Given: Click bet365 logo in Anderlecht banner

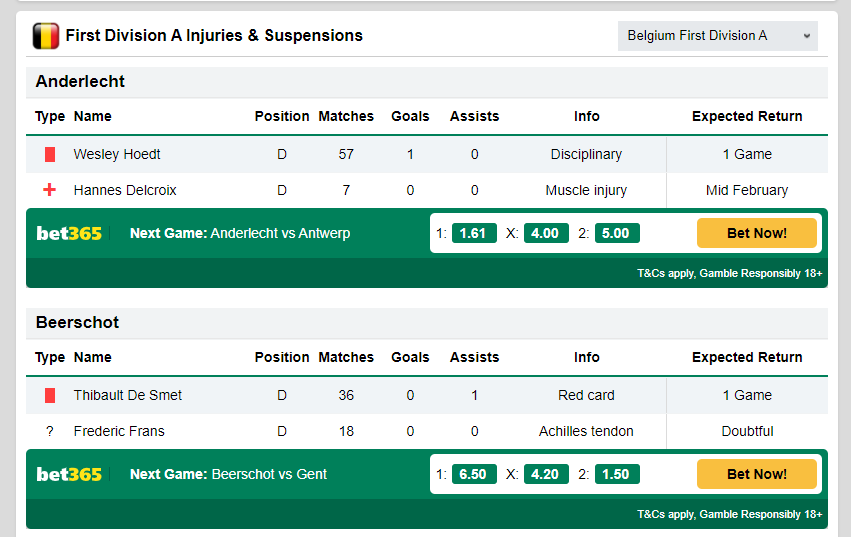Looking at the screenshot, I should (69, 233).
